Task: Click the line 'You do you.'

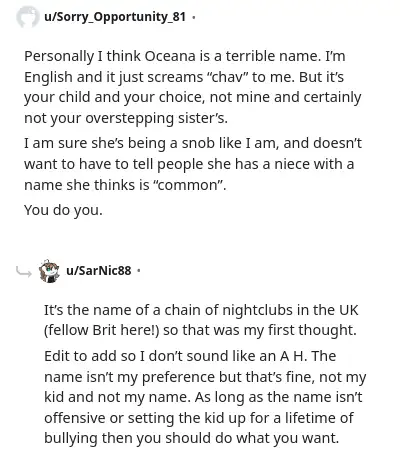Action: (63, 210)
